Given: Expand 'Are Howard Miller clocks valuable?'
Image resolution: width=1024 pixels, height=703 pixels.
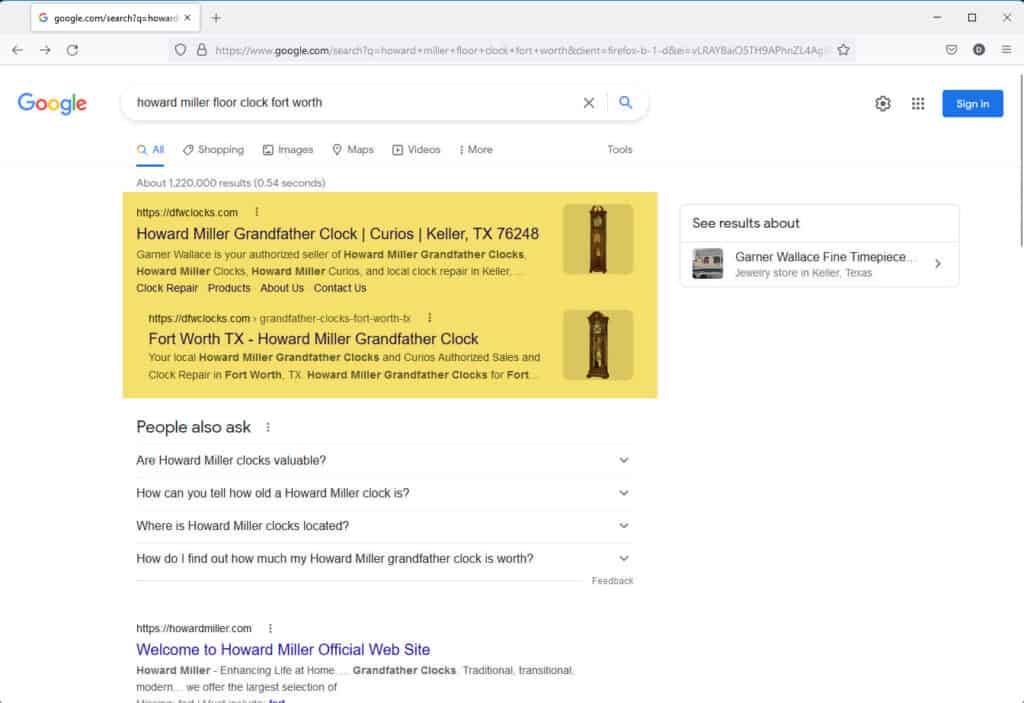Looking at the screenshot, I should click(x=384, y=461).
